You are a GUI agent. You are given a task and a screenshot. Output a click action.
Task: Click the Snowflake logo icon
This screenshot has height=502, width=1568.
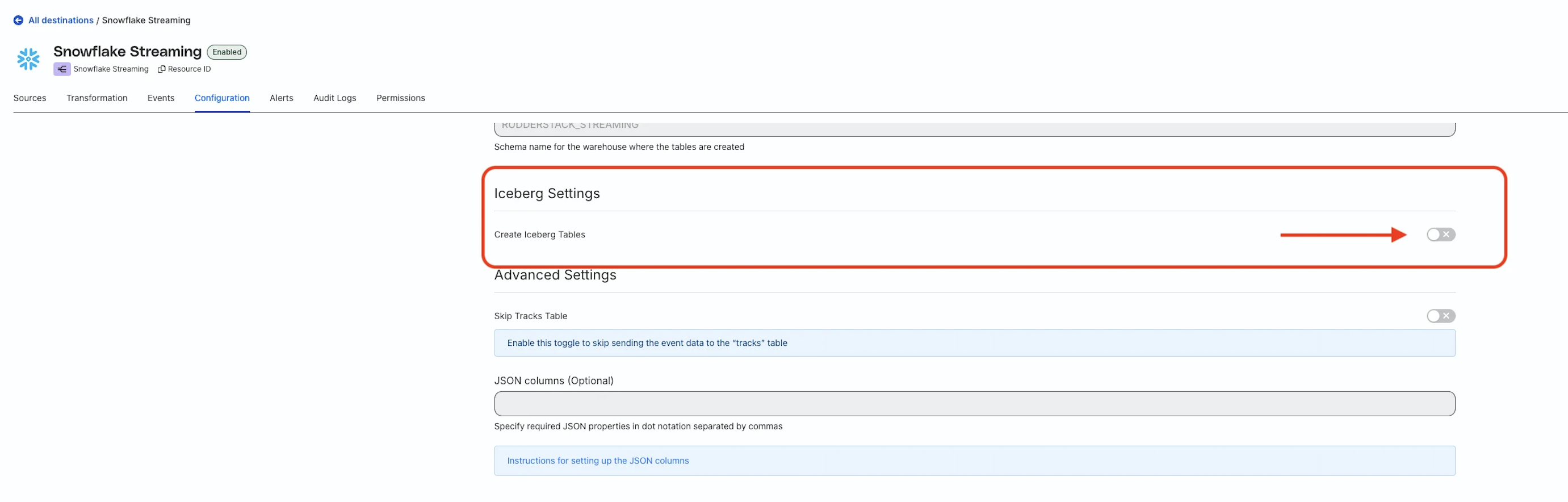[x=28, y=59]
